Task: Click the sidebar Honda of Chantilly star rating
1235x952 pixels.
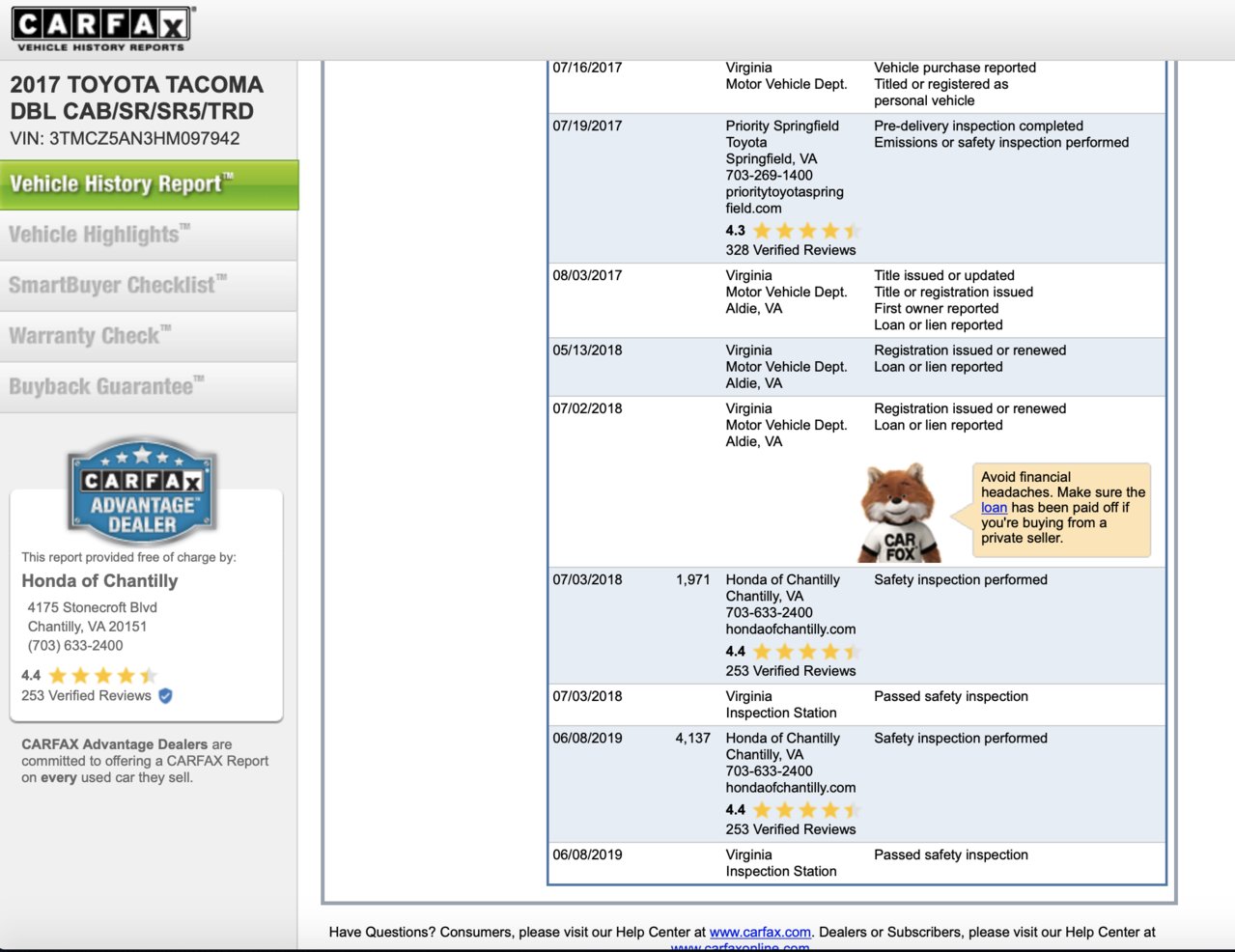Action: [x=102, y=675]
